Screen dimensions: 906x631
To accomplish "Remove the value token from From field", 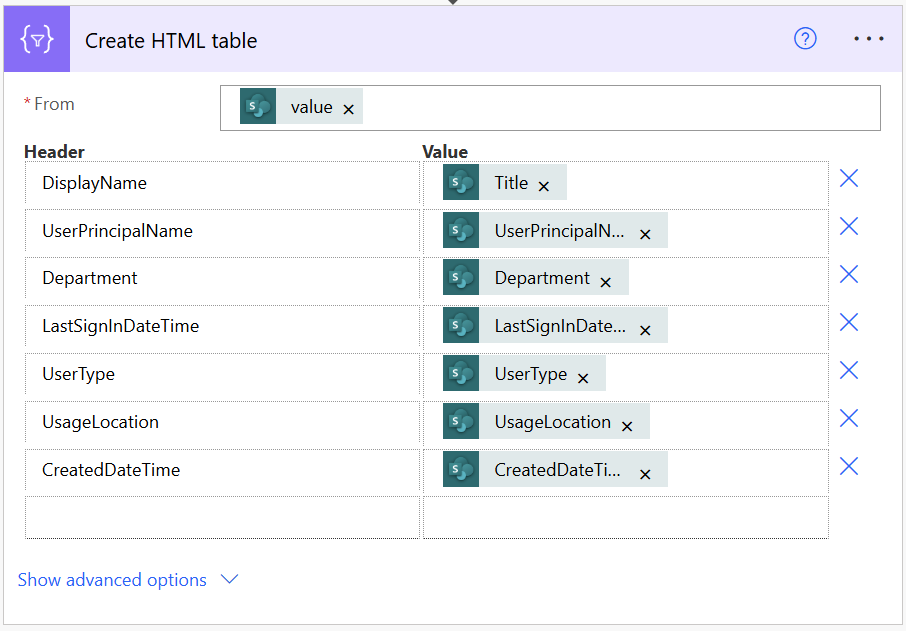I will [348, 109].
